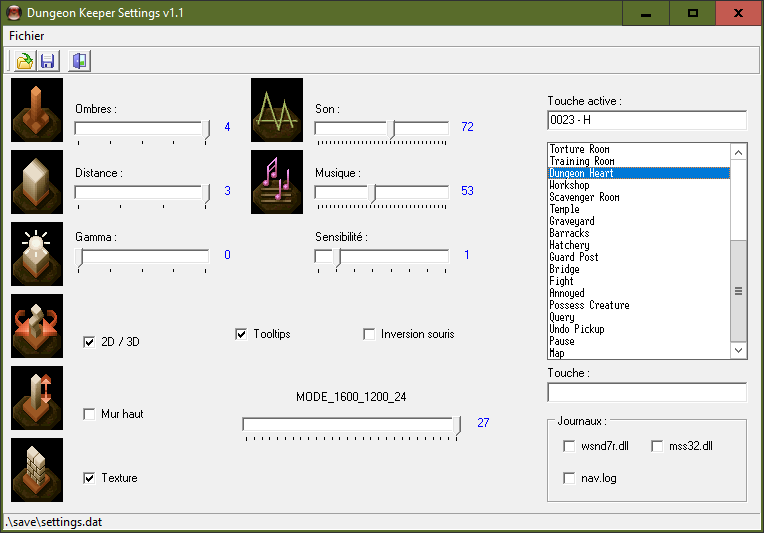764x533 pixels.
Task: Click the exit door toolbar icon
Action: [x=79, y=61]
